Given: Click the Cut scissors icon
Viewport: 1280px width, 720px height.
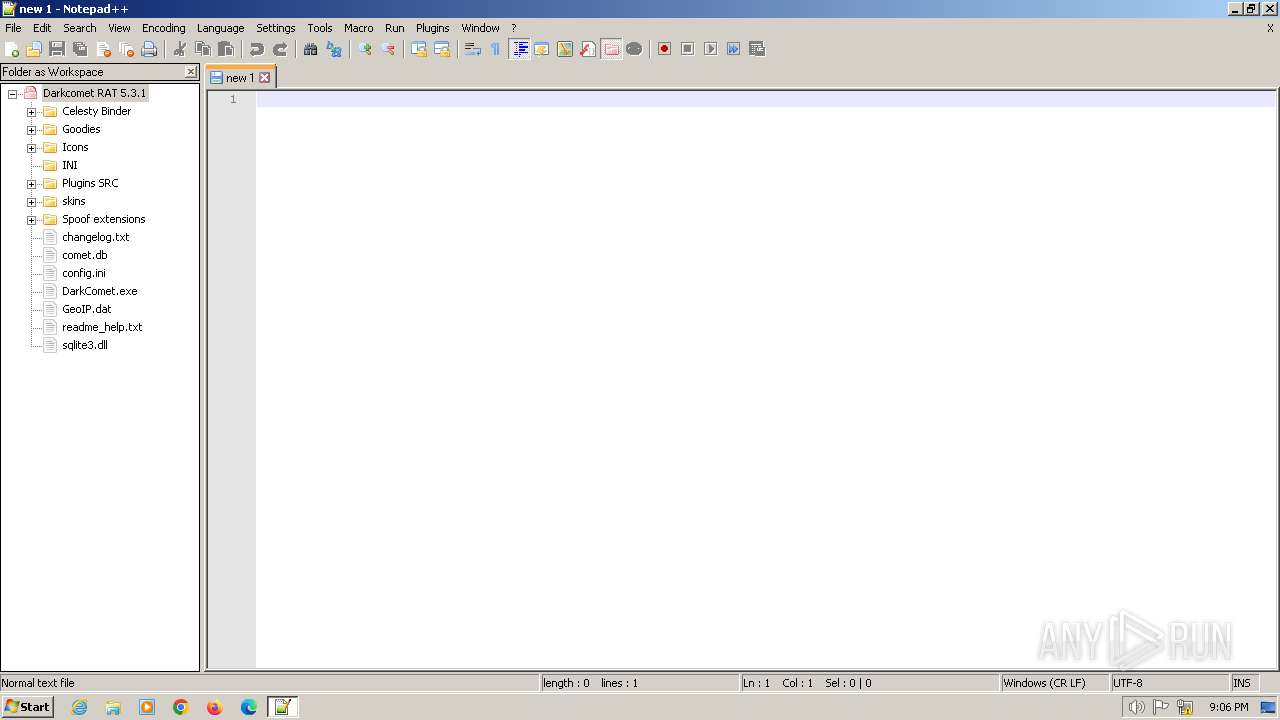Looking at the screenshot, I should 180,49.
